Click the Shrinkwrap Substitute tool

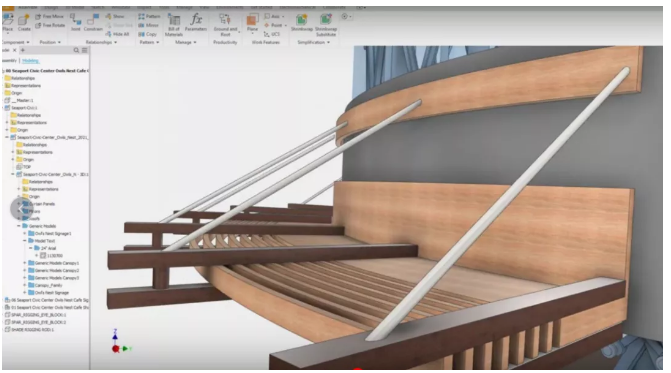[326, 25]
